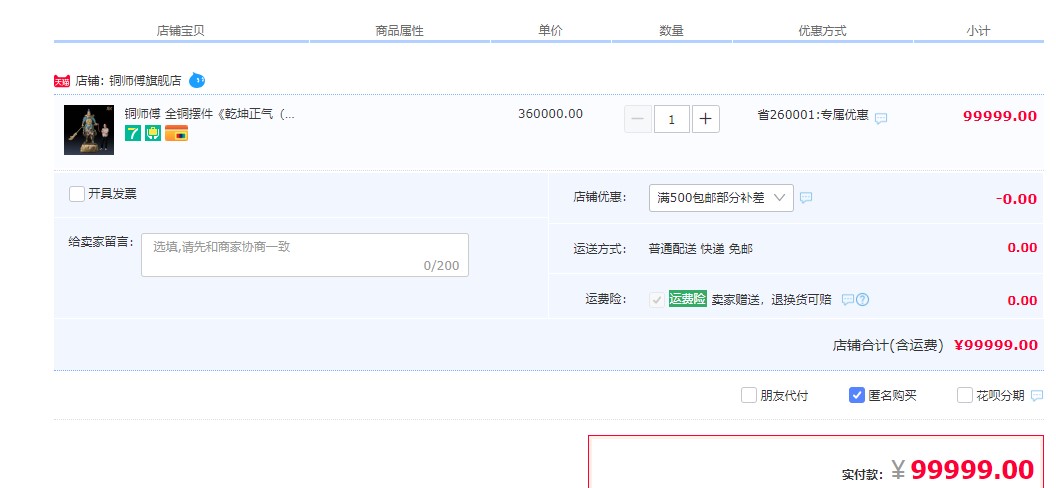Image resolution: width=1056 pixels, height=488 pixels.
Task: Click the 单价 column header
Action: (x=550, y=31)
